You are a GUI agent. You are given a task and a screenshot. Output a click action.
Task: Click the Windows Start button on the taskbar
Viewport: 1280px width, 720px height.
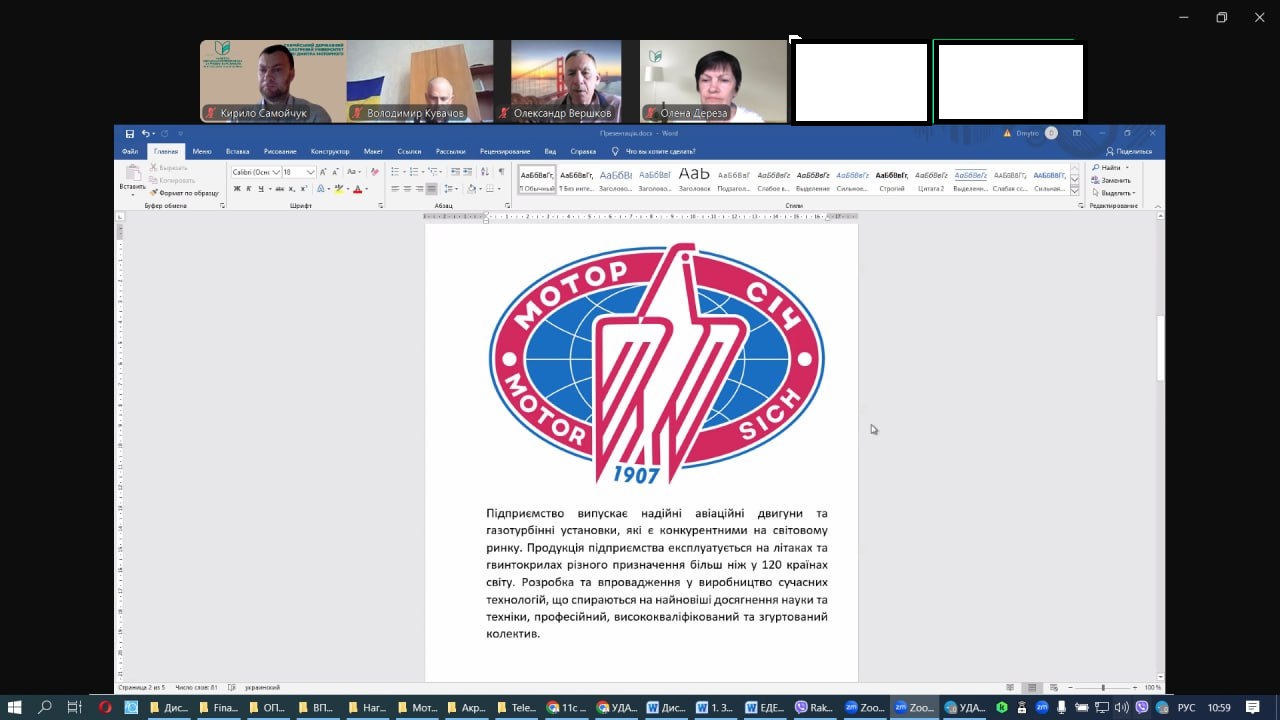pos(15,707)
